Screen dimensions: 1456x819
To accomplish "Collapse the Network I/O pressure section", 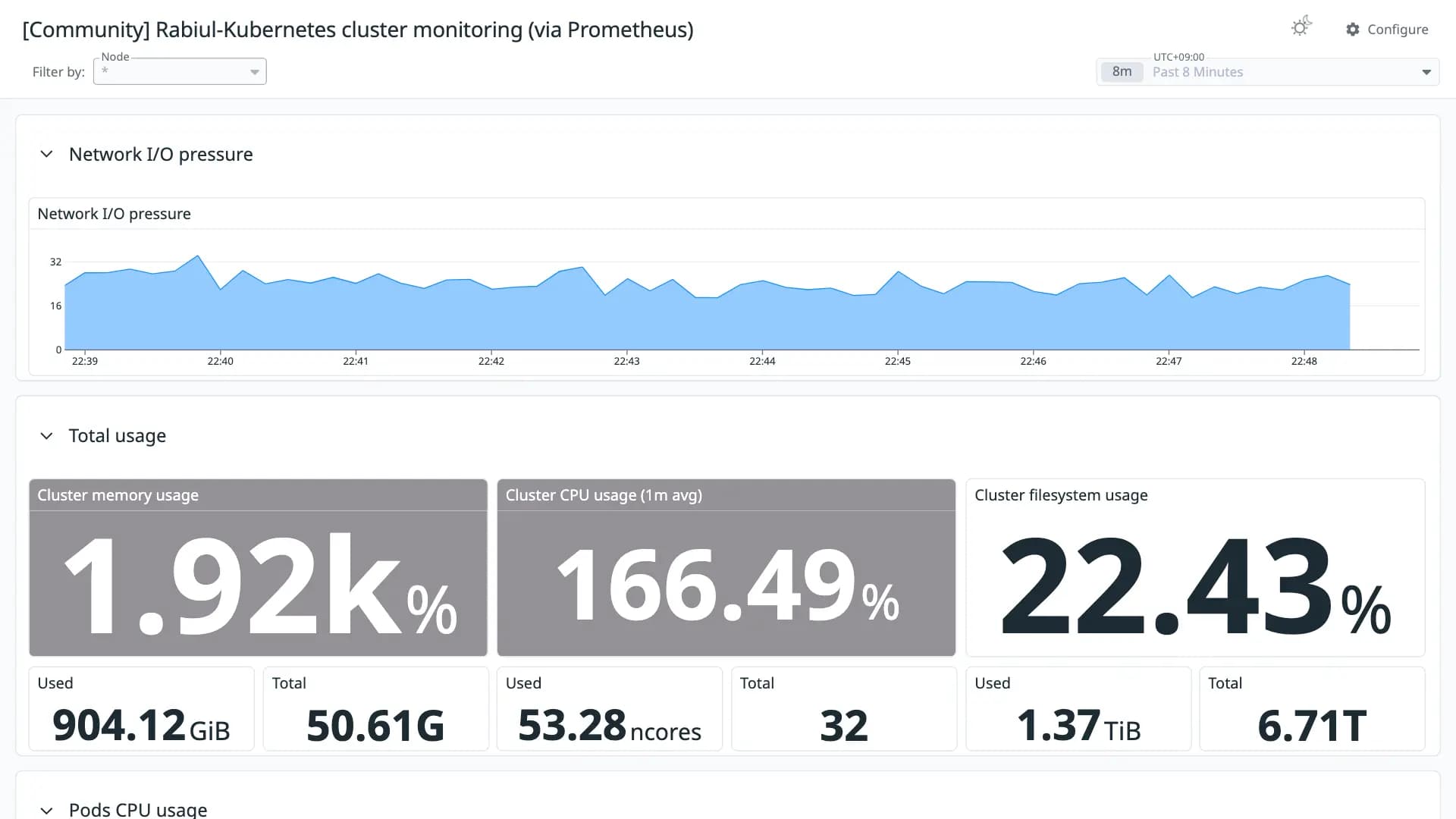I will [x=46, y=154].
